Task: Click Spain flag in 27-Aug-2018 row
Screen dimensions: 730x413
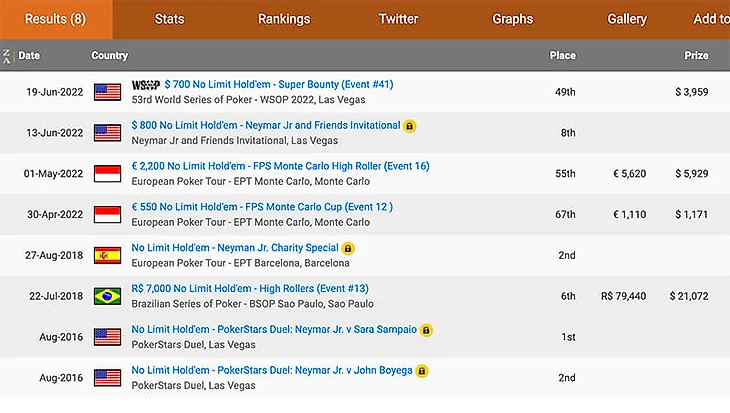Action: point(108,255)
